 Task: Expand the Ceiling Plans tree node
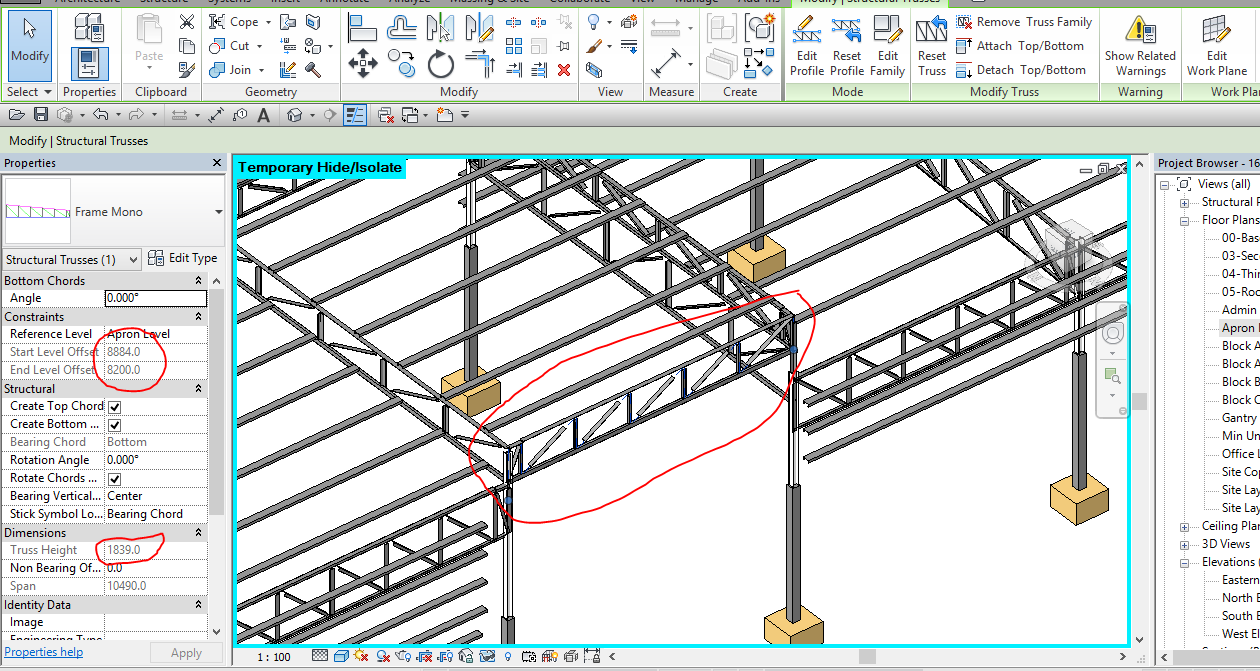[1184, 526]
